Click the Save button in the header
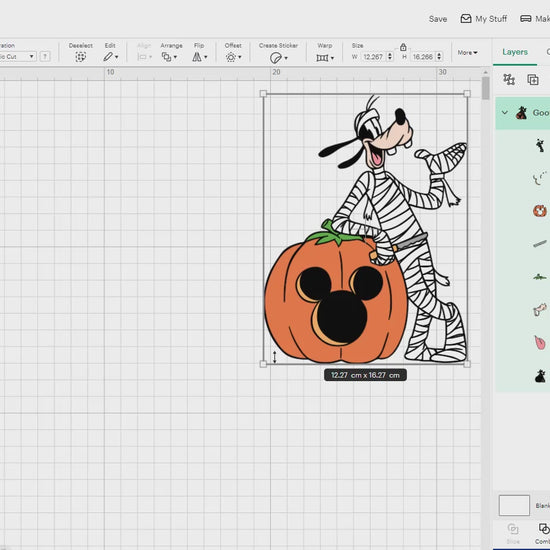The height and width of the screenshot is (550, 550). 437,19
